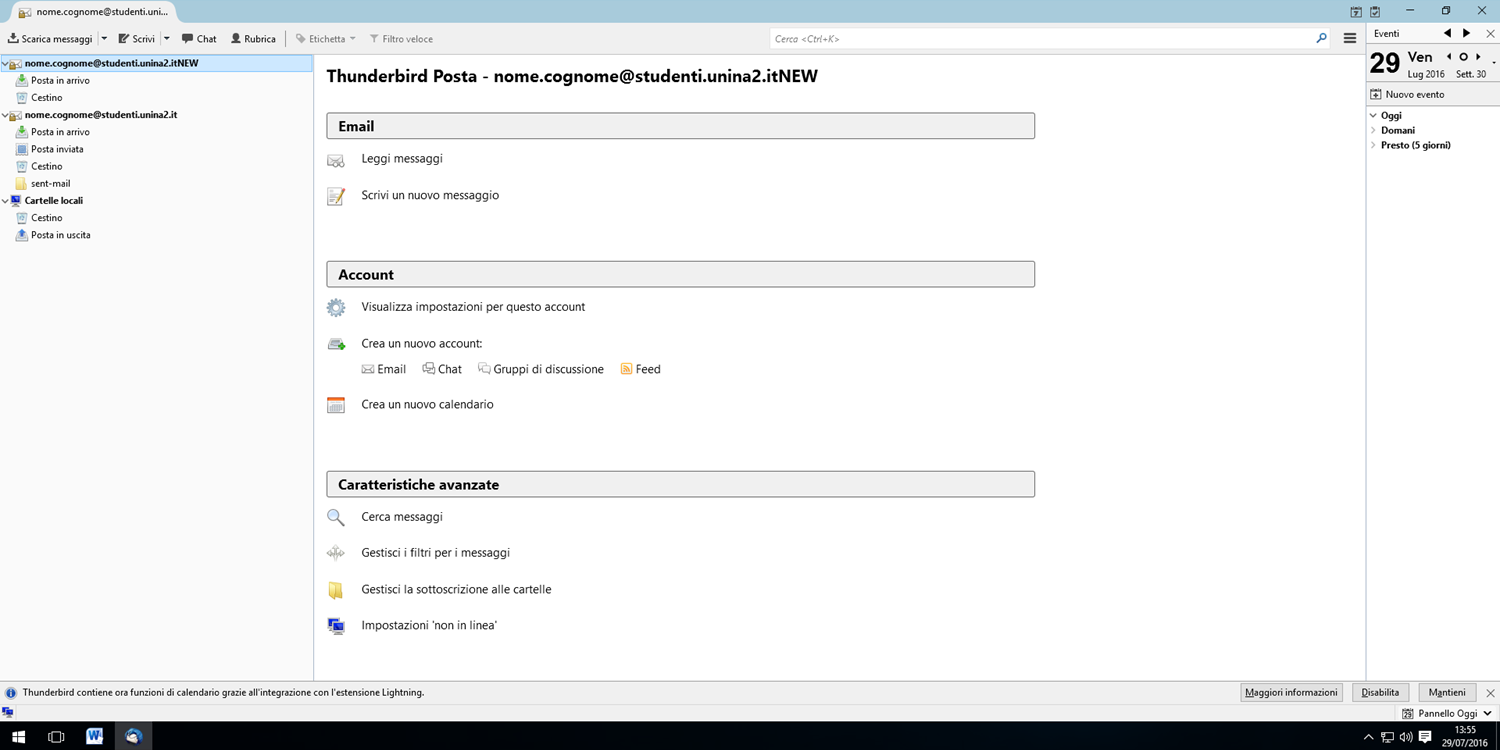This screenshot has width=1500, height=750.
Task: Close the Eventi today pane
Action: tap(1490, 34)
